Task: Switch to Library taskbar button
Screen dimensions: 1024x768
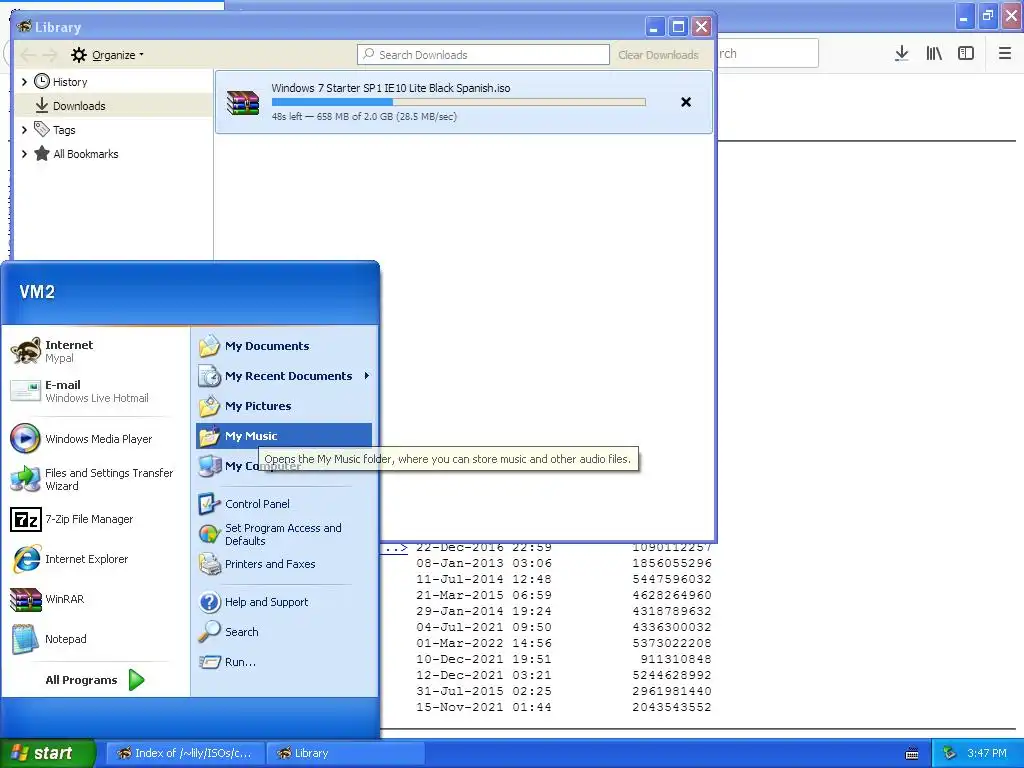Action: [x=346, y=753]
